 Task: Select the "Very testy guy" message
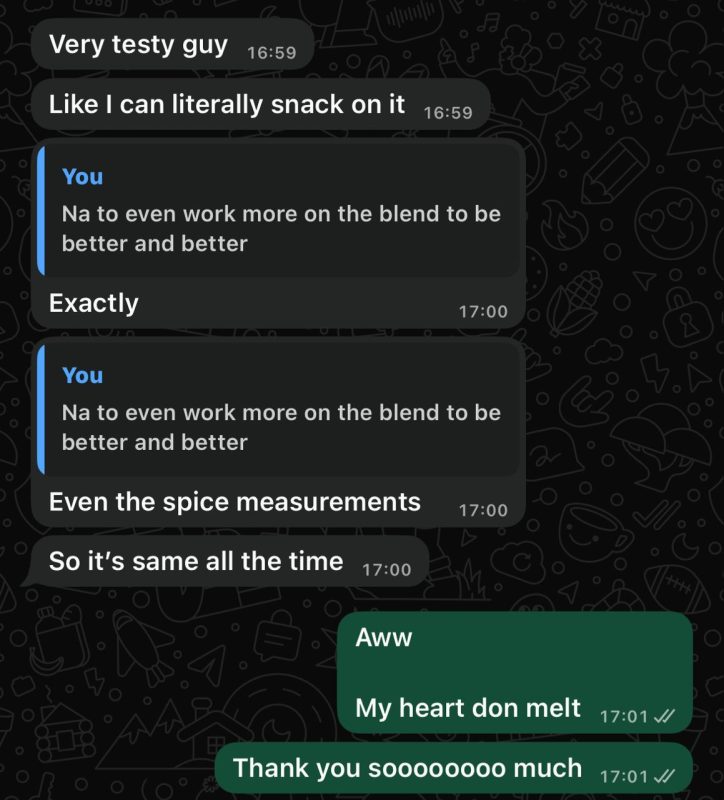tap(138, 45)
